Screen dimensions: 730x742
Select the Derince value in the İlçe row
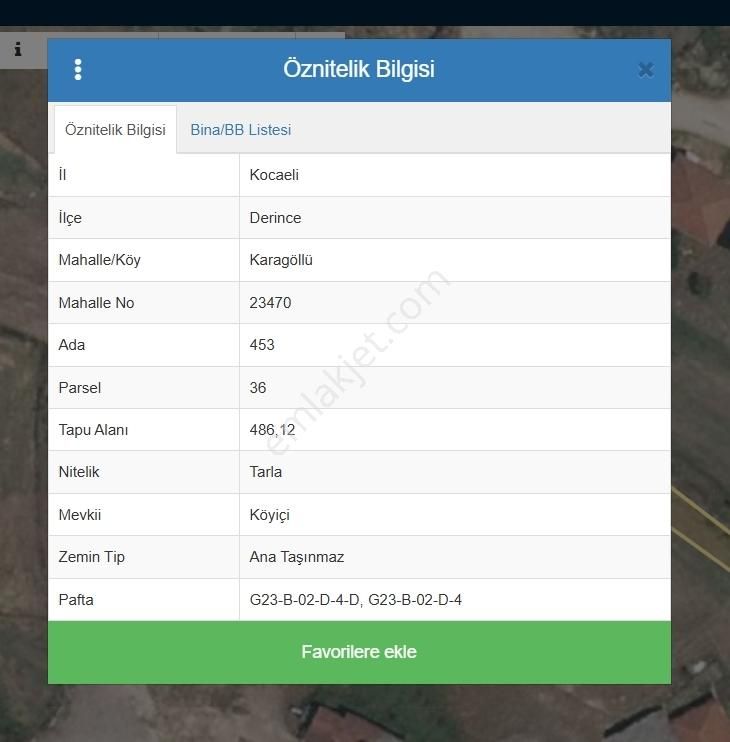click(x=275, y=218)
